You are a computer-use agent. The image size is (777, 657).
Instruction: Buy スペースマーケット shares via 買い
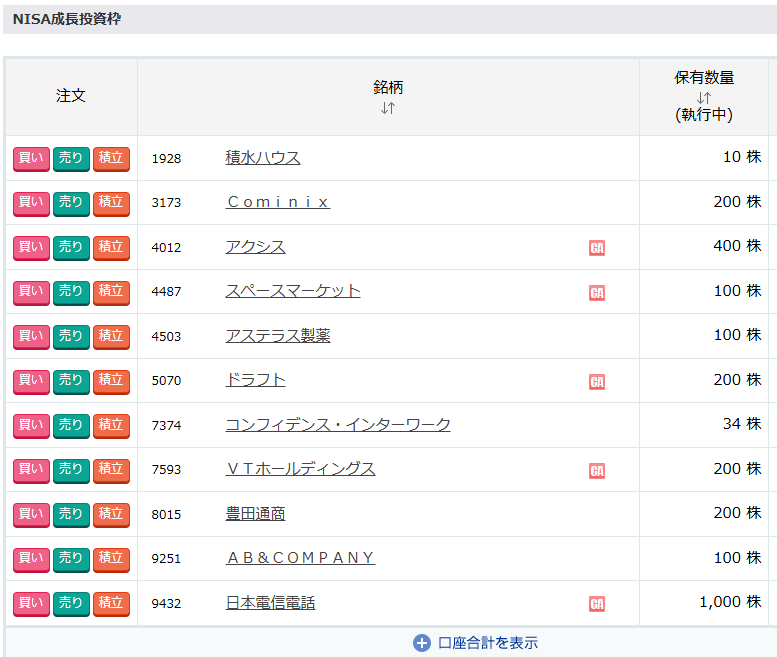[x=31, y=293]
